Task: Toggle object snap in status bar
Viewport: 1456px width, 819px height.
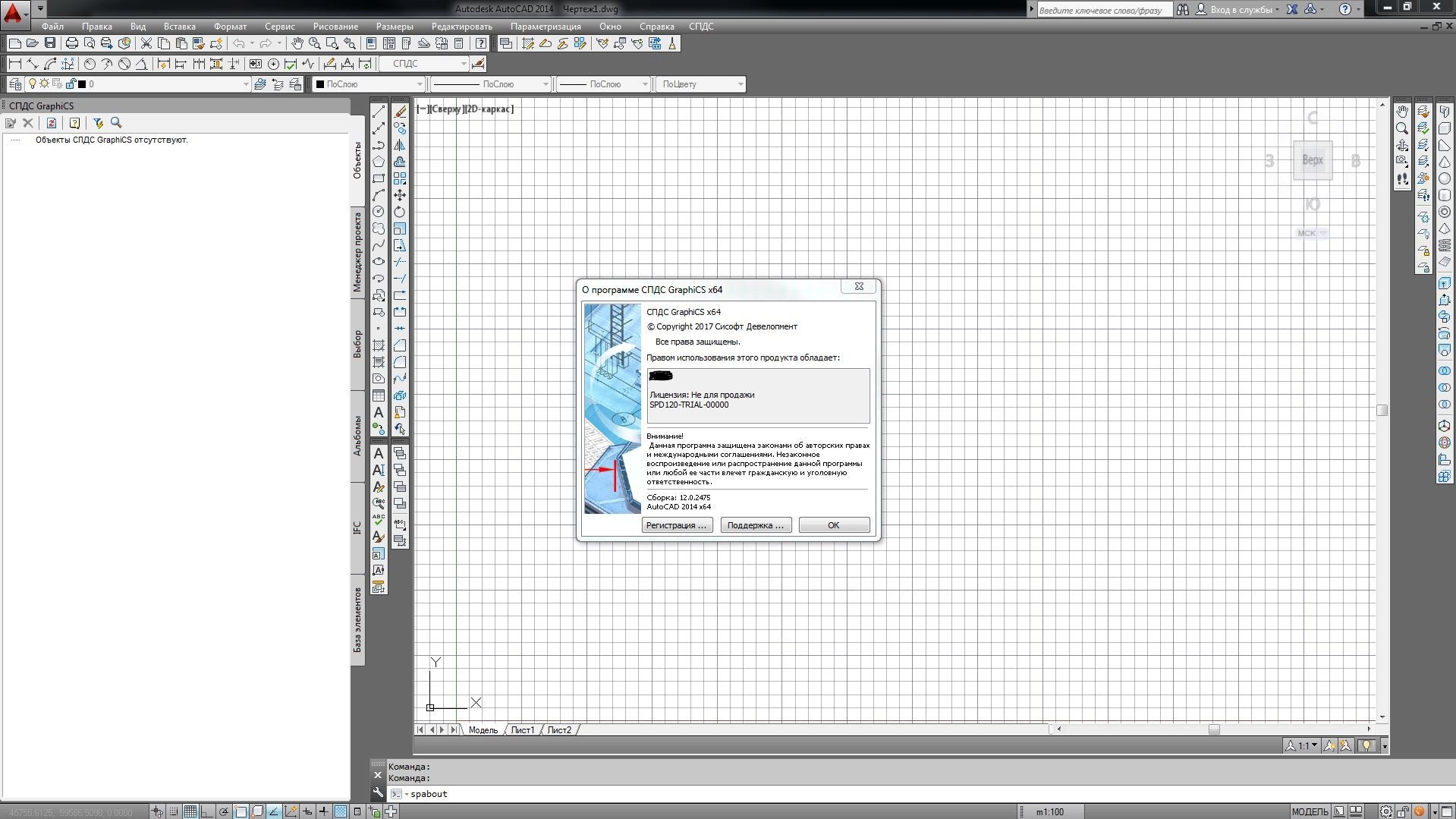Action: tap(241, 811)
